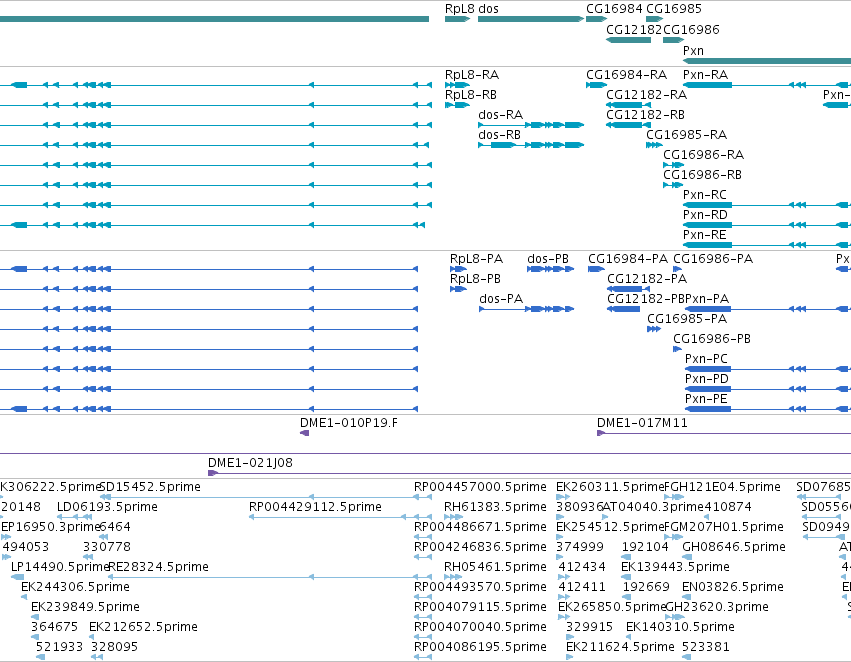Click the CG16986-PB protein label
This screenshot has height=662, width=851.
tap(712, 339)
